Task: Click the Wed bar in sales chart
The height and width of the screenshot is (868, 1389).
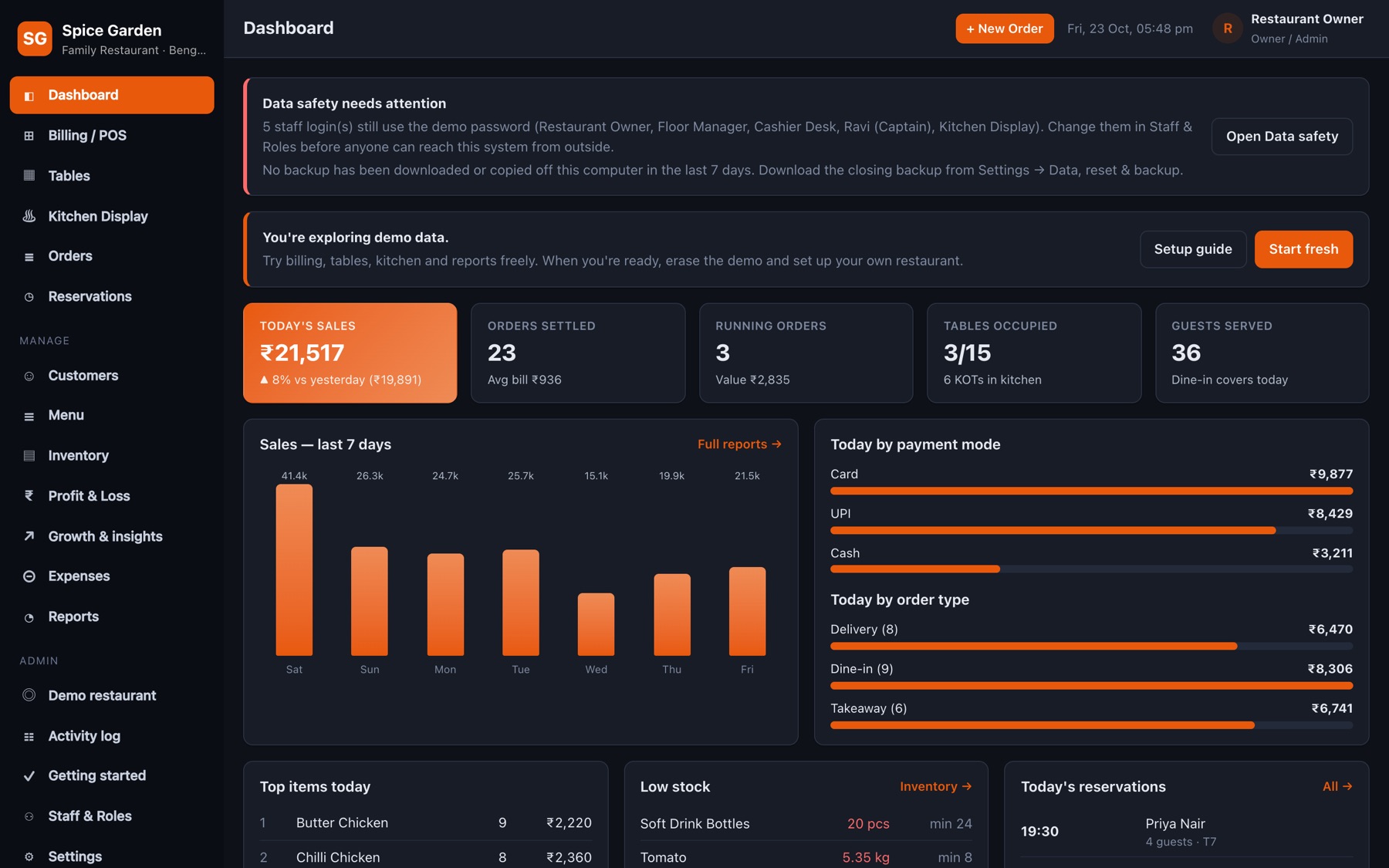Action: point(596,624)
